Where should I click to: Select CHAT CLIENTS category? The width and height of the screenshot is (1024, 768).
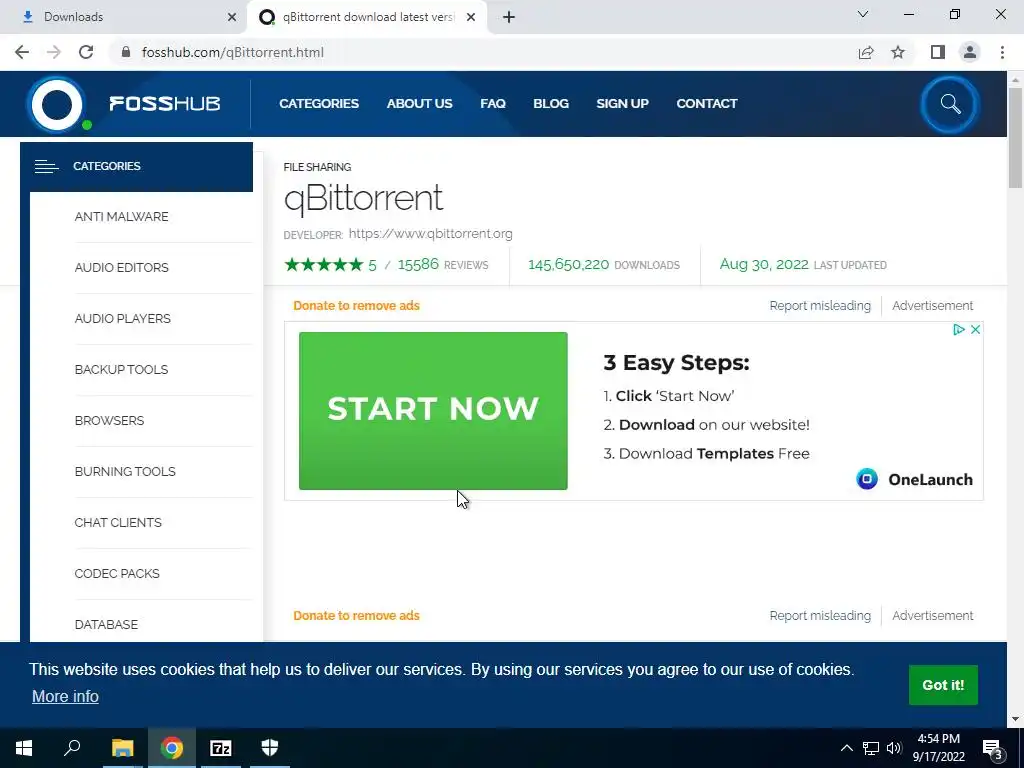tap(118, 522)
